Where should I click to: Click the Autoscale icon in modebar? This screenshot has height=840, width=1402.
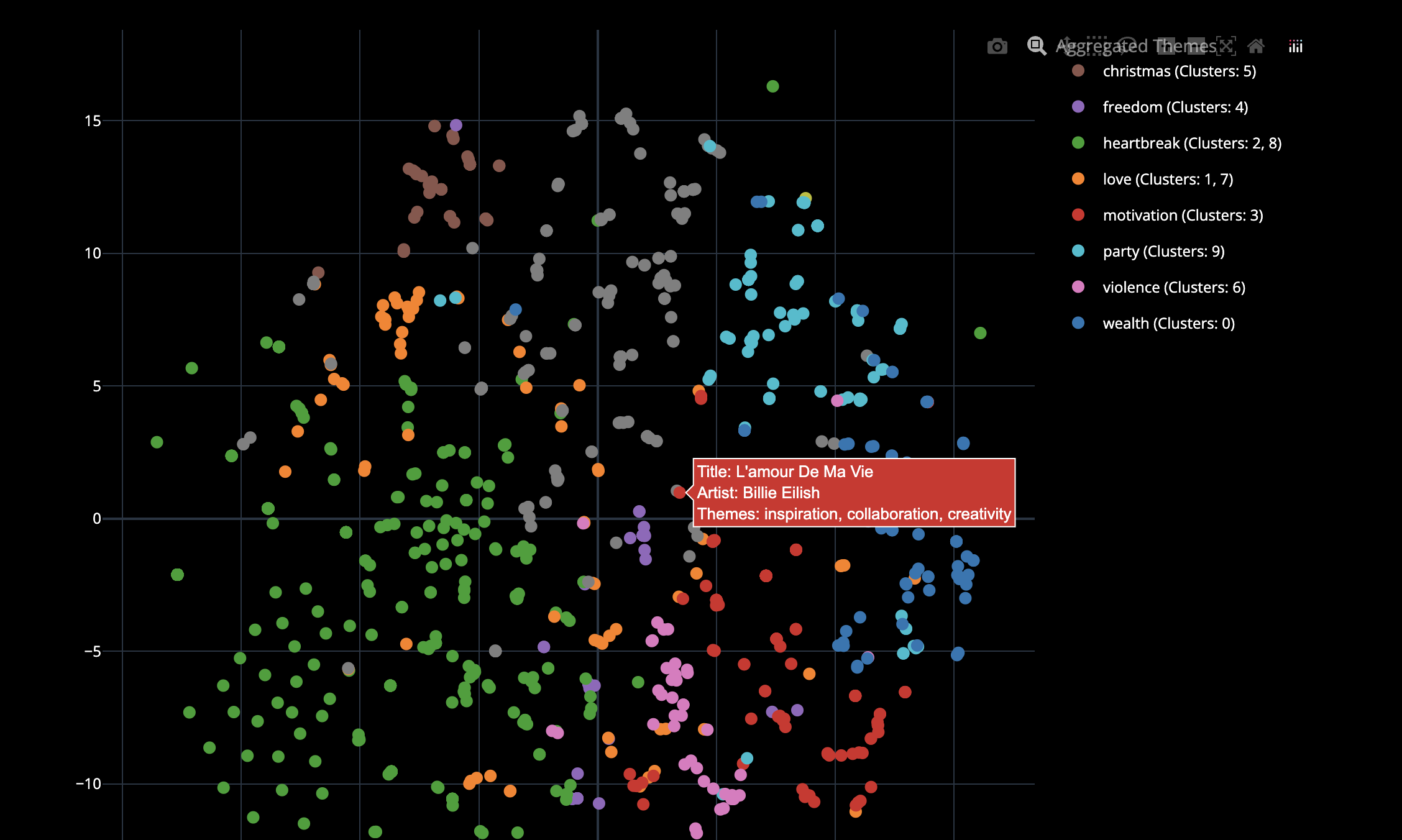1226,46
